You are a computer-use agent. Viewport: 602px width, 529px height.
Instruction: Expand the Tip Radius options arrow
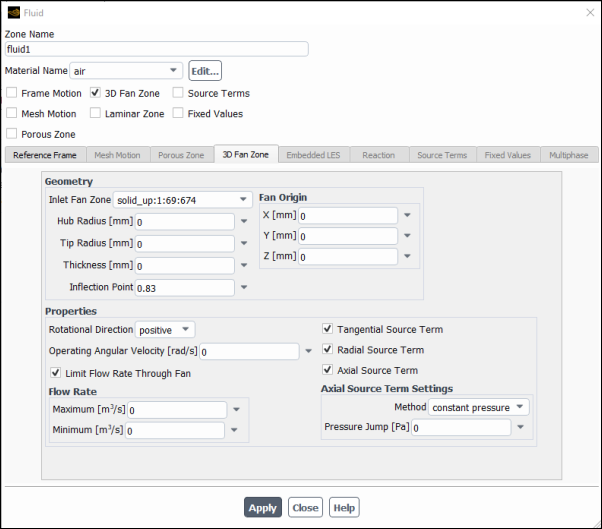tap(244, 243)
